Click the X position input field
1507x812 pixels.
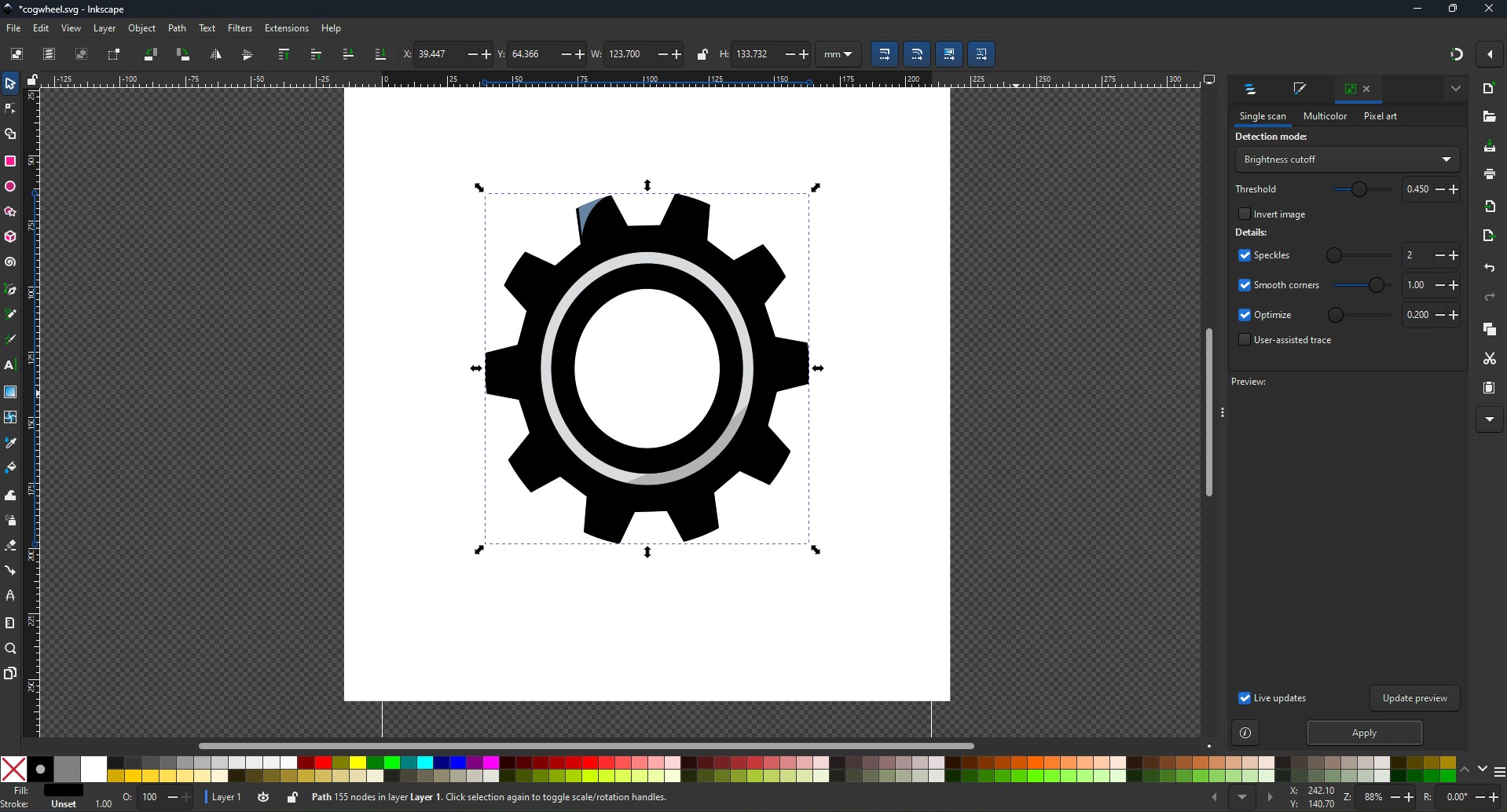[x=440, y=54]
